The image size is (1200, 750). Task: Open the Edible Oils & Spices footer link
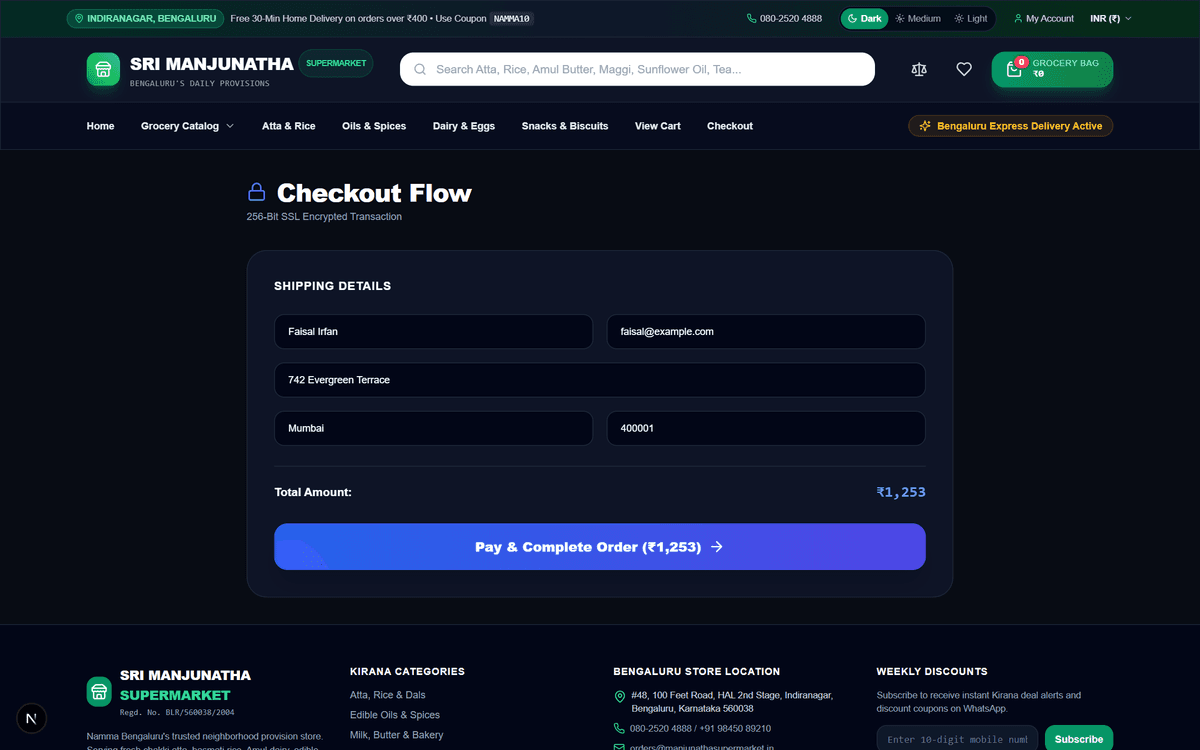click(x=395, y=715)
